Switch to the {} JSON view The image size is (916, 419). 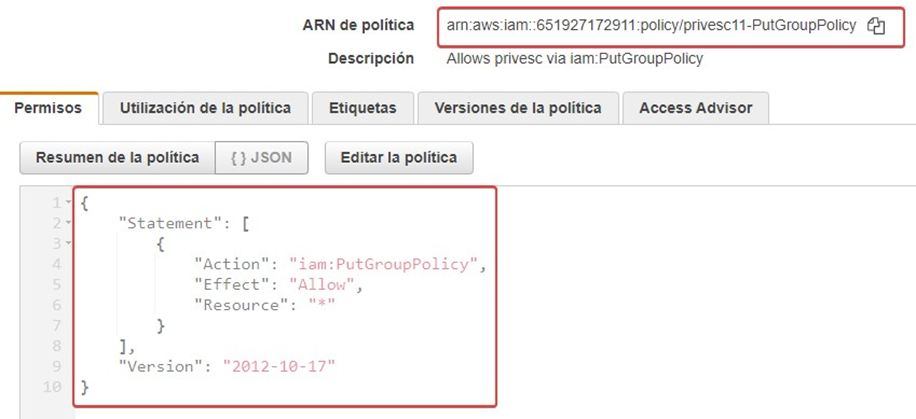tap(261, 157)
